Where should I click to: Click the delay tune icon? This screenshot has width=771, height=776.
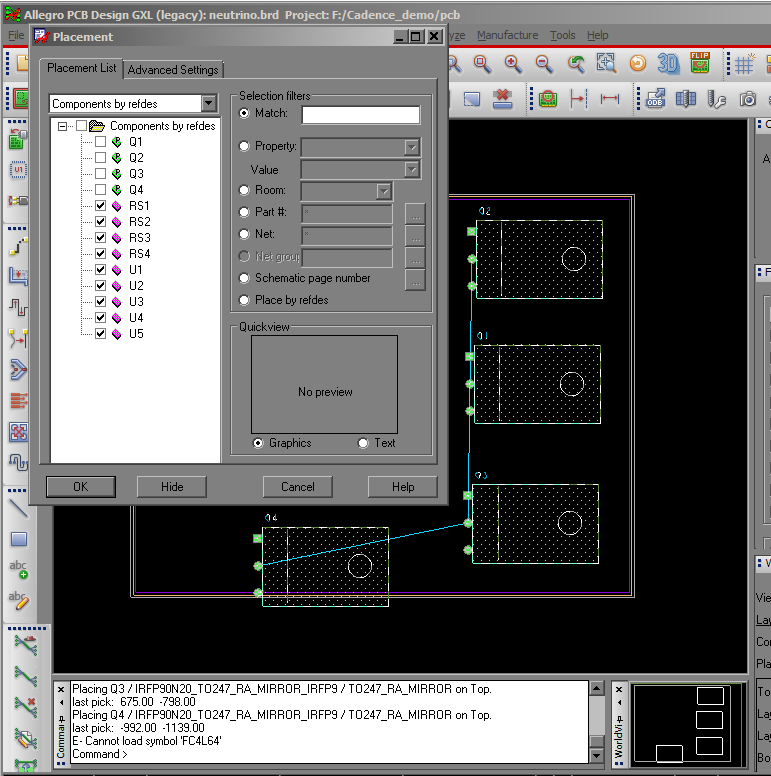click(18, 307)
